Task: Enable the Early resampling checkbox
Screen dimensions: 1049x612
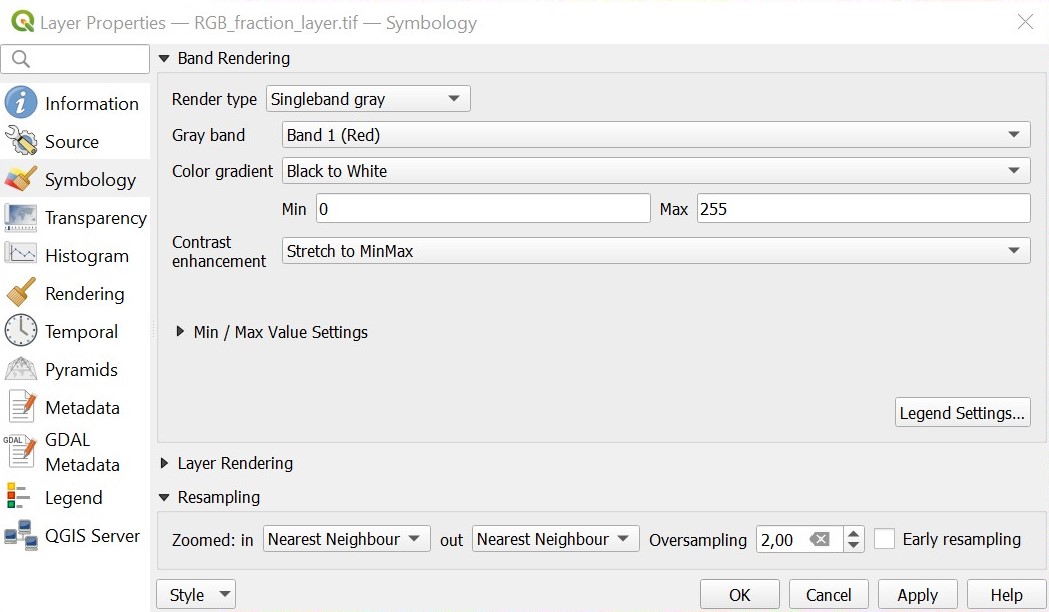Action: [884, 539]
